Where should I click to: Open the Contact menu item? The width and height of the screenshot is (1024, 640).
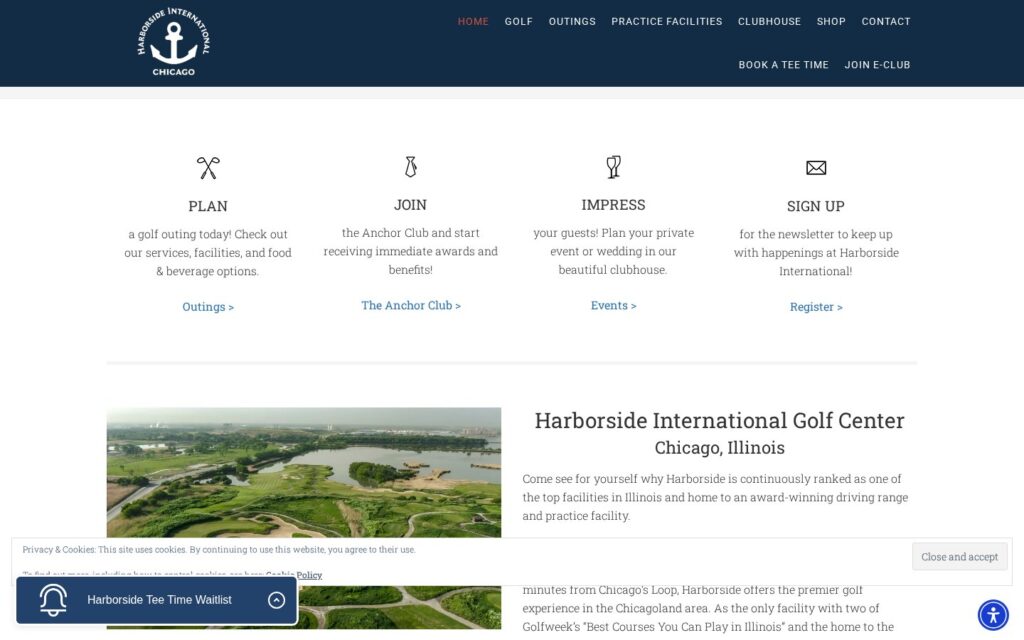click(886, 22)
